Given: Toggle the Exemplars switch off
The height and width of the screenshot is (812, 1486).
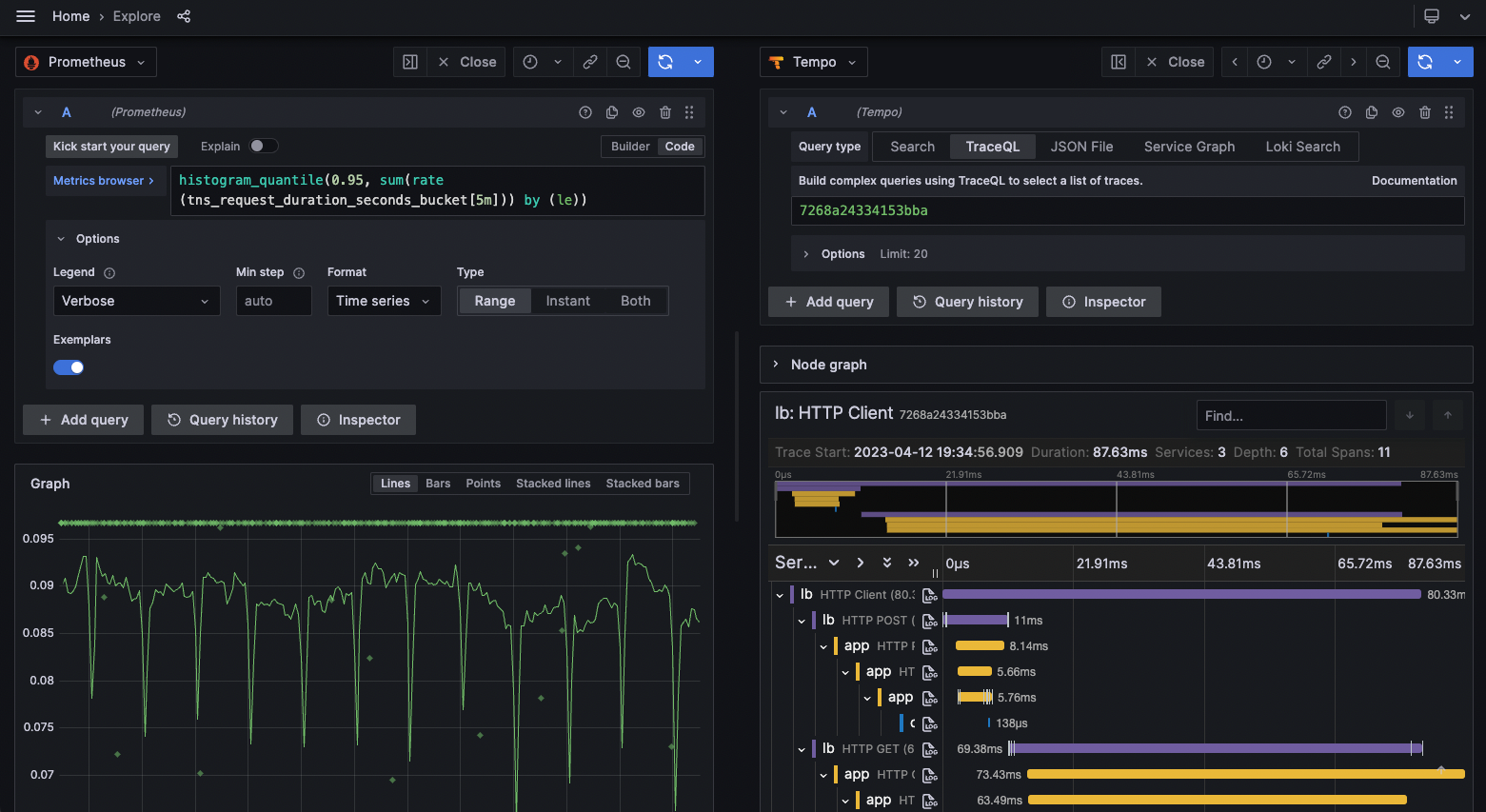Looking at the screenshot, I should 69,367.
